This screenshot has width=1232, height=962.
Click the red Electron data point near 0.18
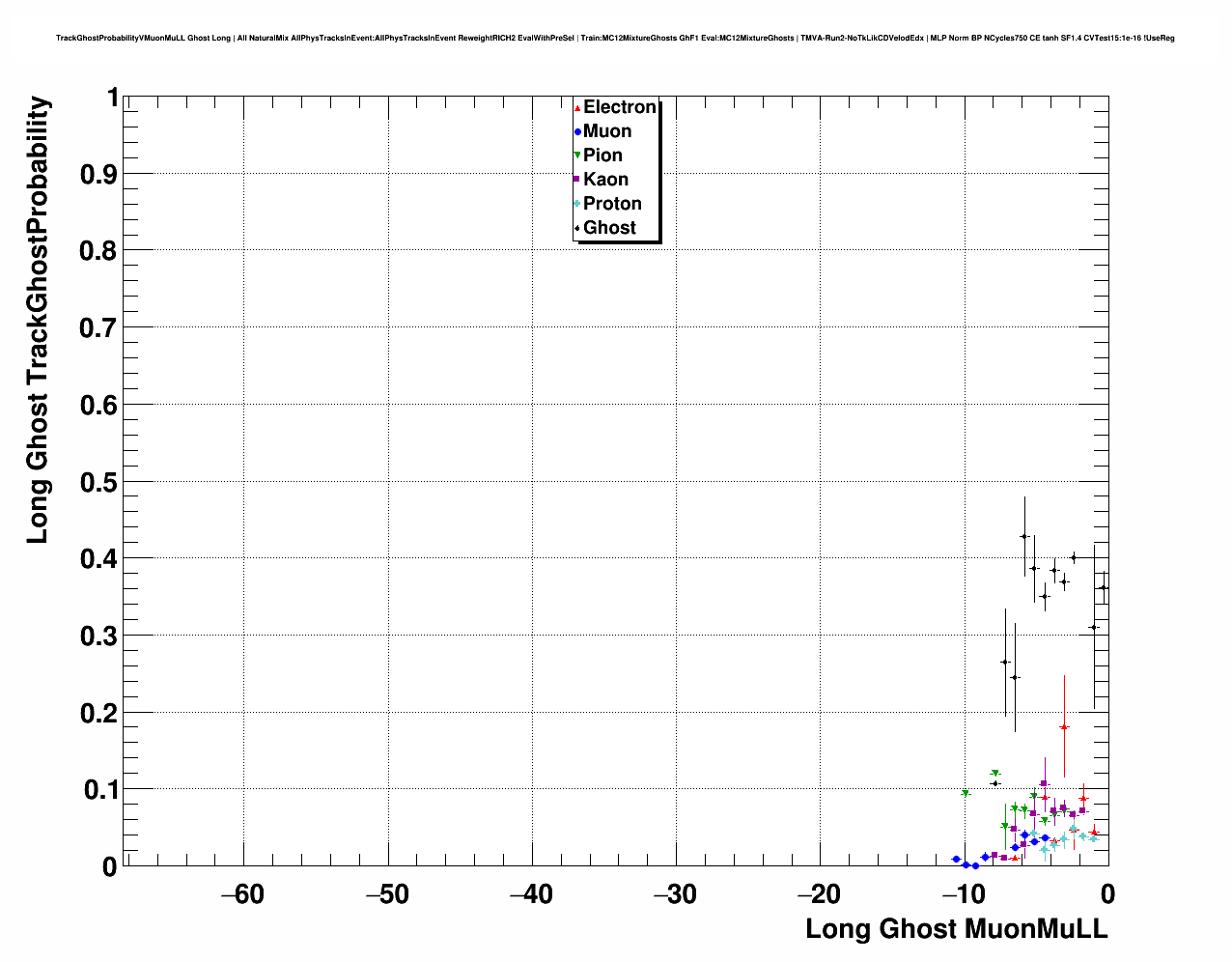click(1064, 726)
